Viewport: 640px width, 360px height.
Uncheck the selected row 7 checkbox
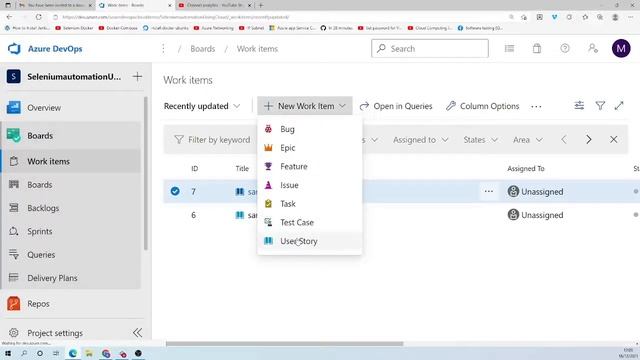175,191
